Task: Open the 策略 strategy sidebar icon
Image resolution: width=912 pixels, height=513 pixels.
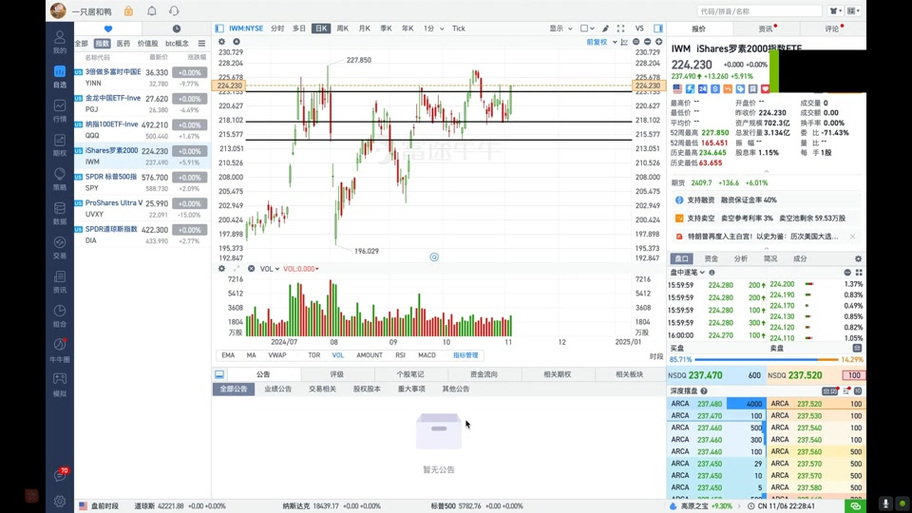Action: tap(59, 179)
